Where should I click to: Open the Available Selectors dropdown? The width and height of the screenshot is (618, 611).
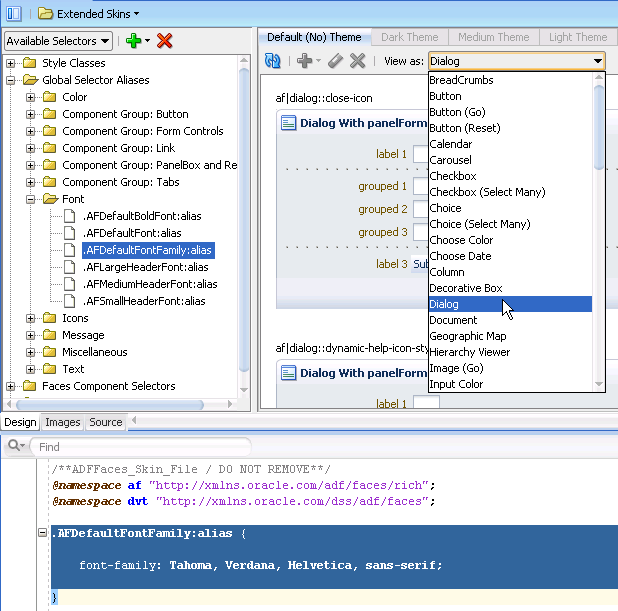pos(58,41)
